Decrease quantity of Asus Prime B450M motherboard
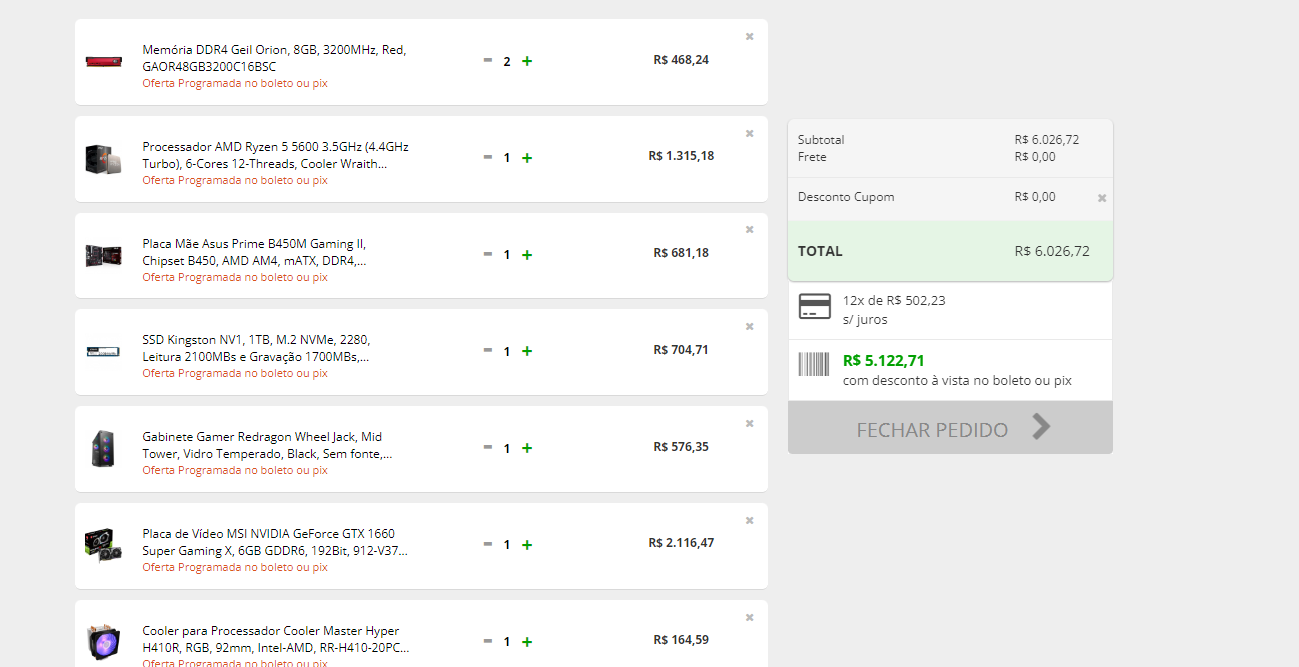Image resolution: width=1299 pixels, height=667 pixels. coord(488,254)
